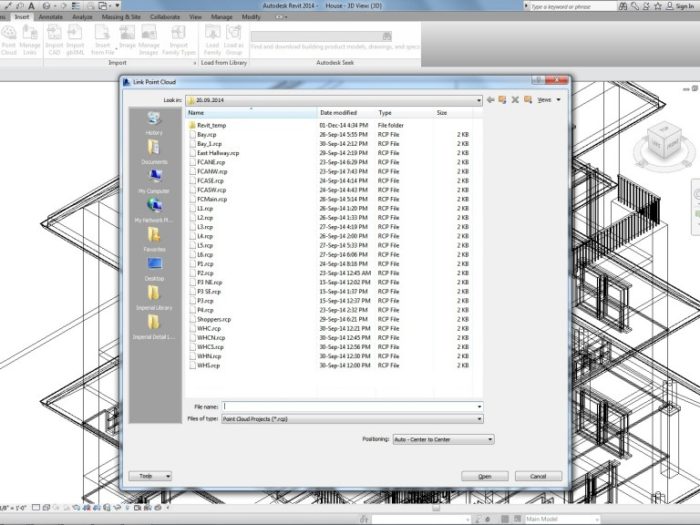Expand the File name combo box arrow

coord(479,407)
